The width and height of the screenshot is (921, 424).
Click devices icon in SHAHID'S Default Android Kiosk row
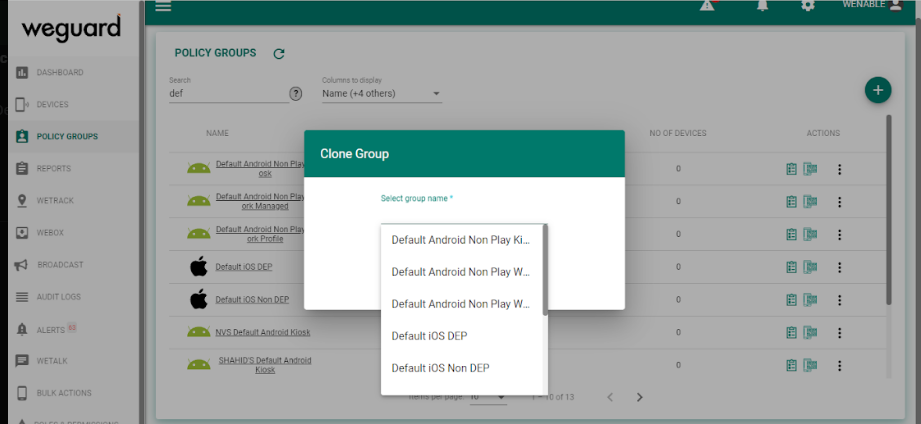pyautogui.click(x=811, y=365)
